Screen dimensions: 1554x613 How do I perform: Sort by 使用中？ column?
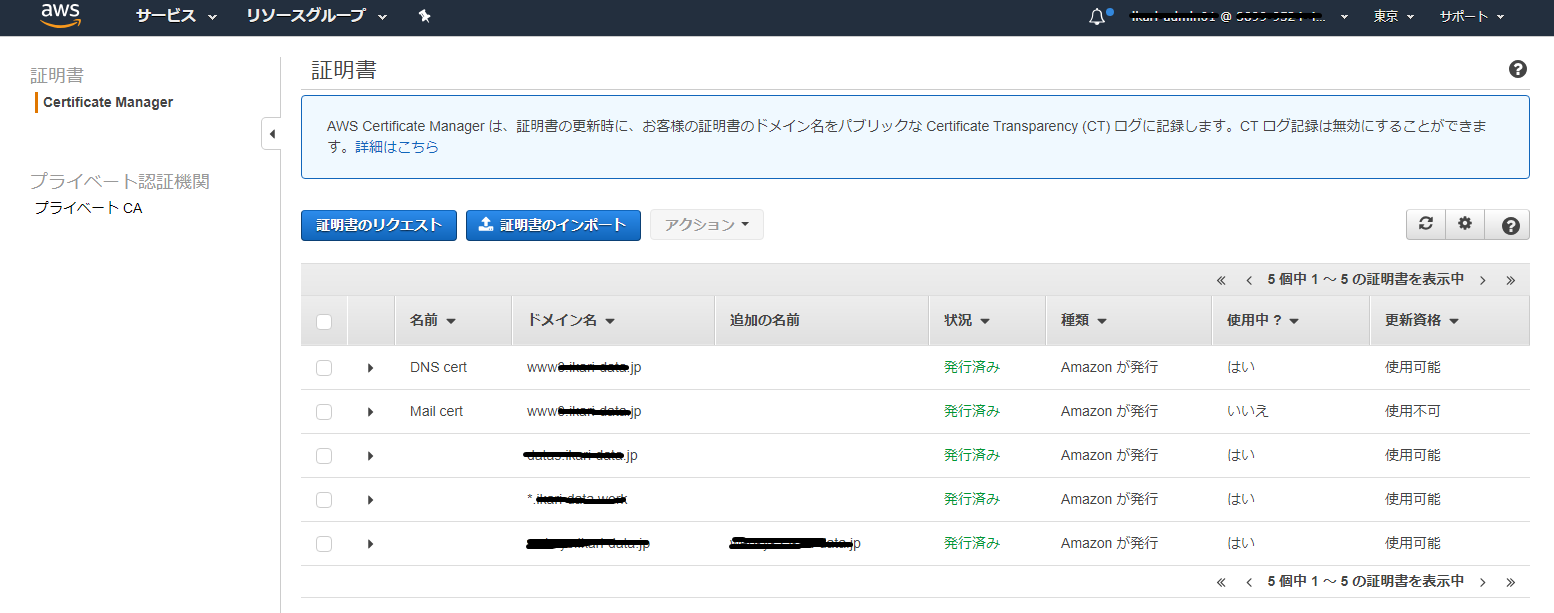click(1263, 321)
